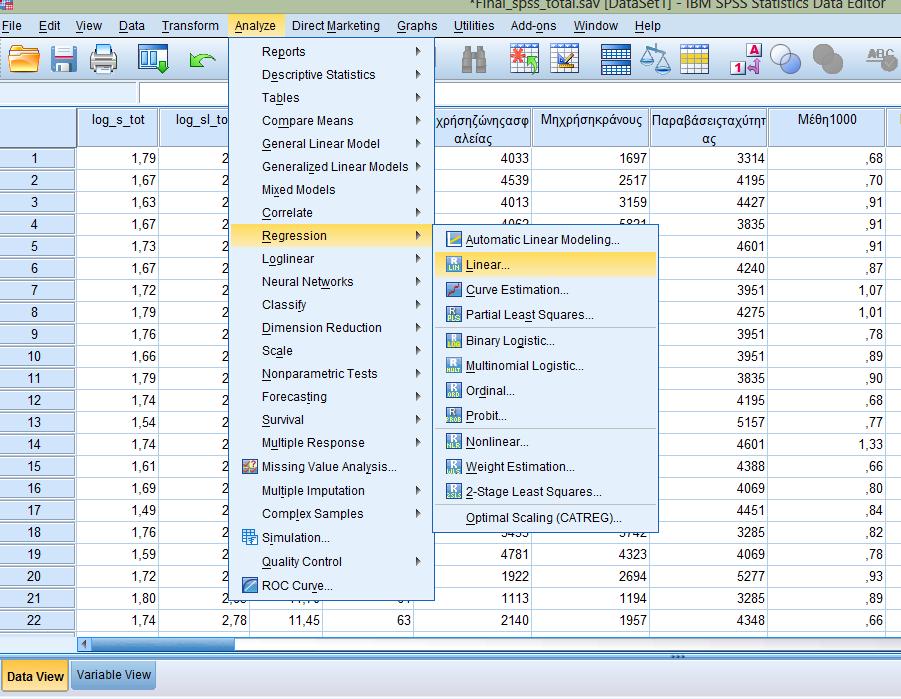Screen dimensions: 901x699
Task: Open the Classify submenu
Action: [x=331, y=305]
